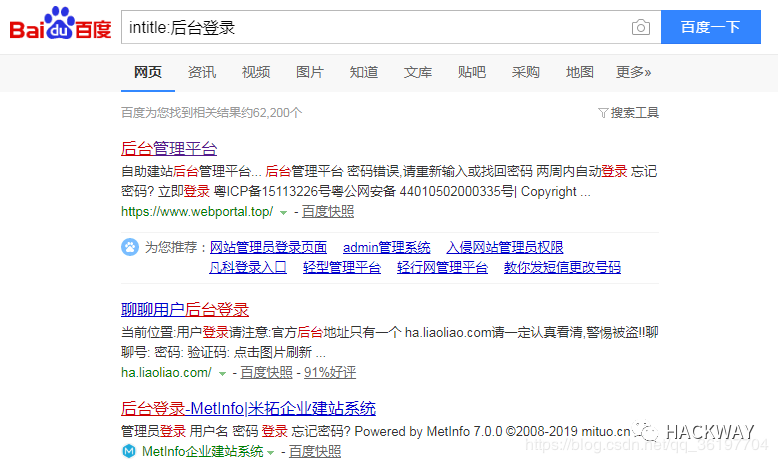Open recommended search admin管理系统

[387, 247]
